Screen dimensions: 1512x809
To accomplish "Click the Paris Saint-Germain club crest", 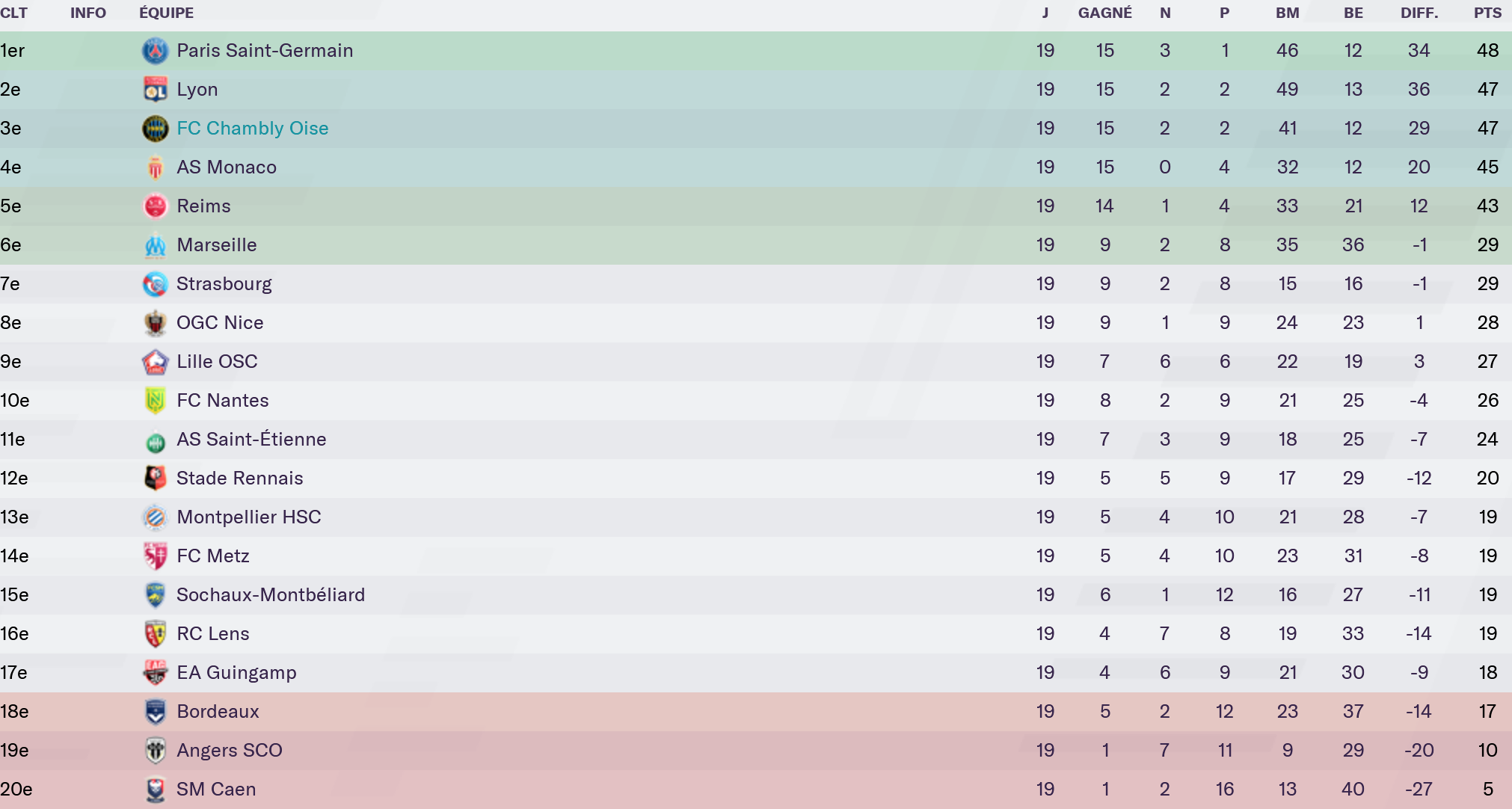I will coord(155,51).
